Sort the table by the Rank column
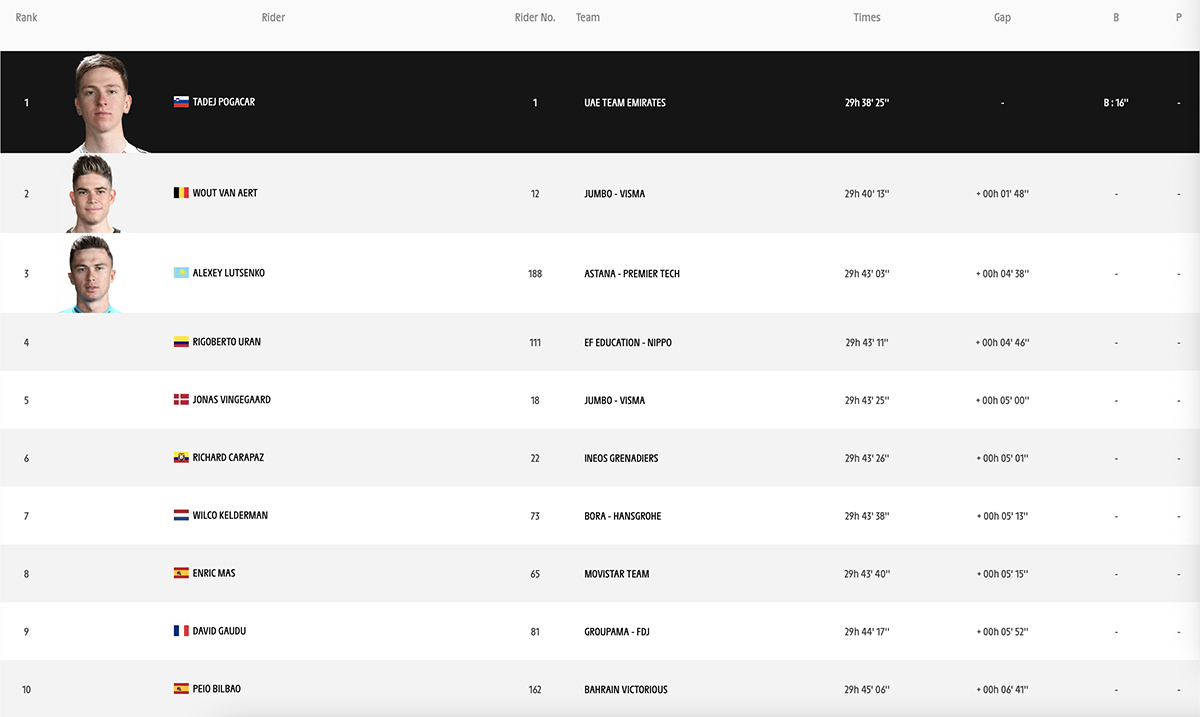 [x=27, y=17]
